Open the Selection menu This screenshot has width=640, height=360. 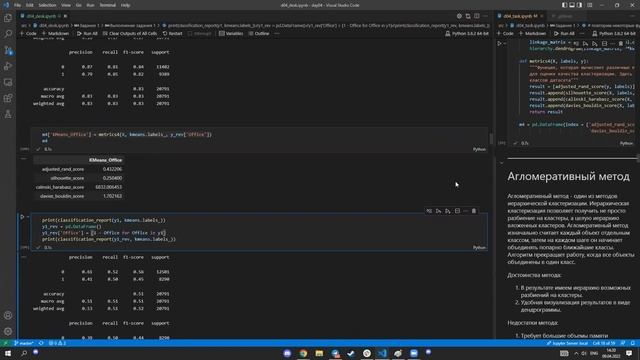(x=47, y=5)
